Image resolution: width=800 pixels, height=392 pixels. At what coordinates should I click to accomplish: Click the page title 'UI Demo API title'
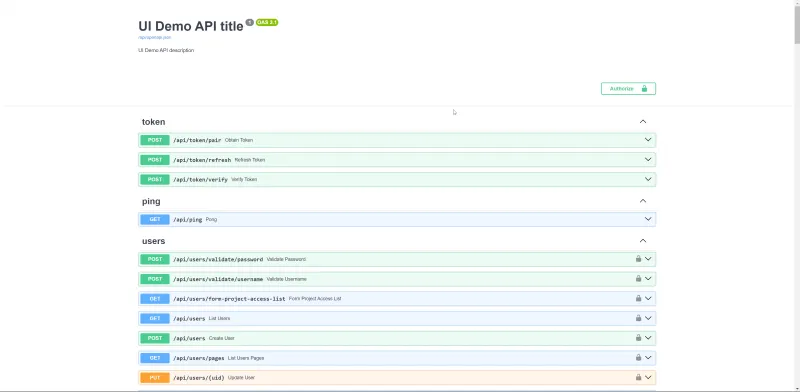pyautogui.click(x=191, y=26)
